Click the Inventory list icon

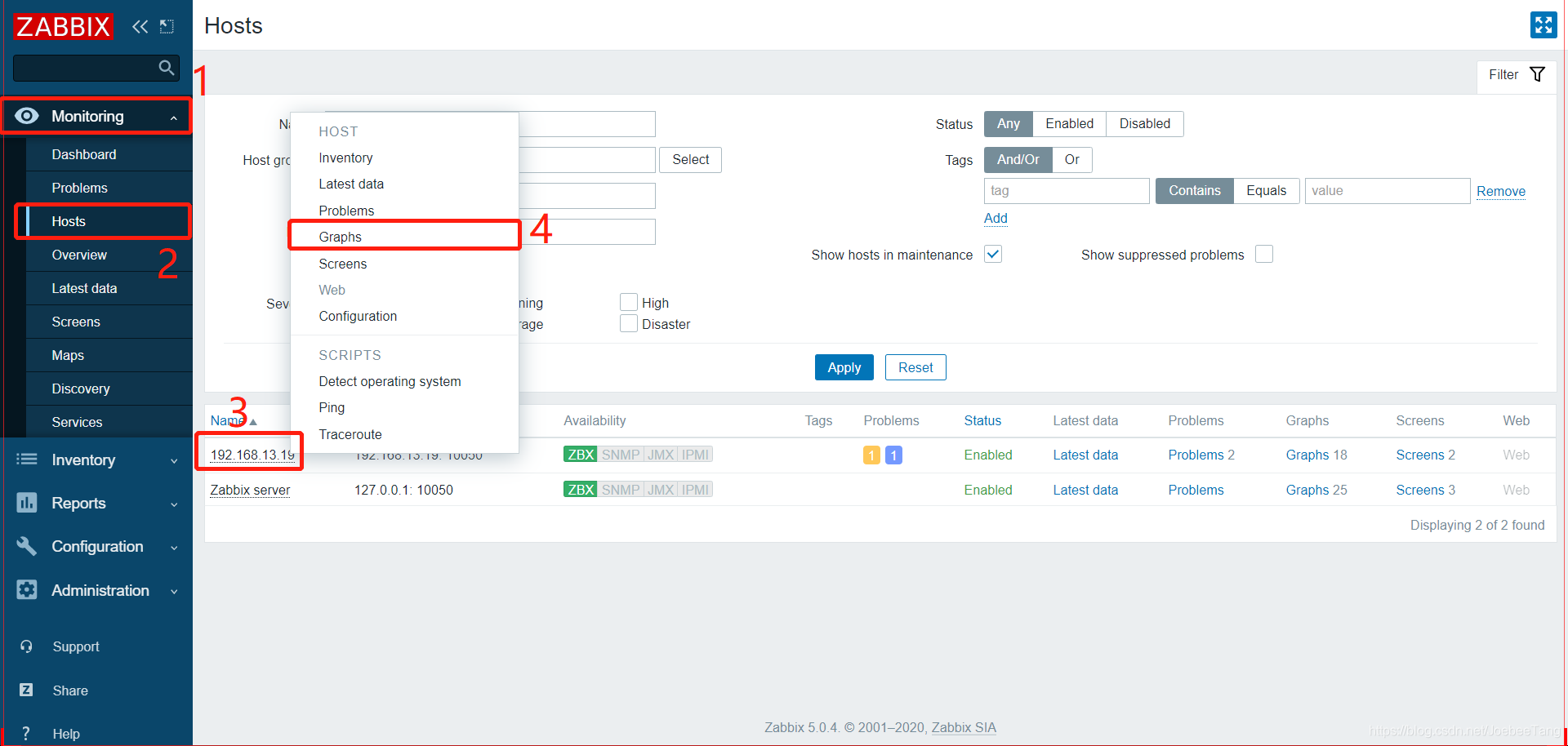(x=27, y=460)
